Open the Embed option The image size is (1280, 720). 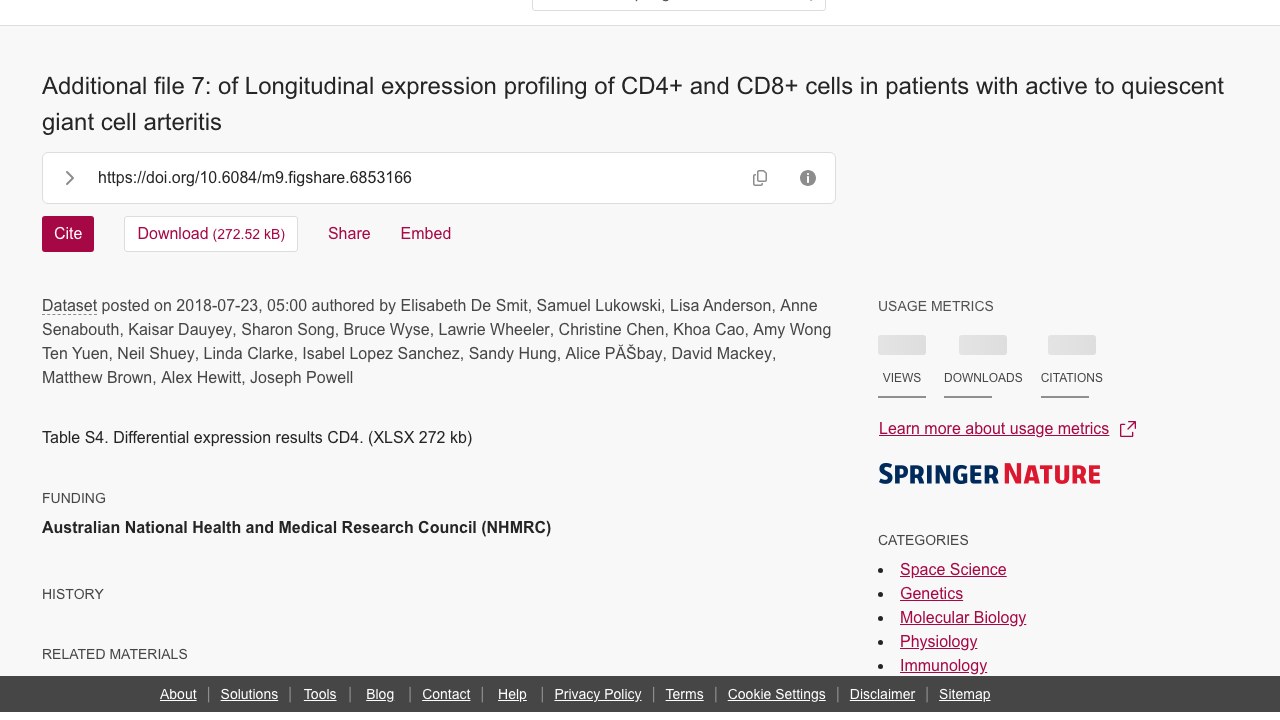click(x=426, y=234)
